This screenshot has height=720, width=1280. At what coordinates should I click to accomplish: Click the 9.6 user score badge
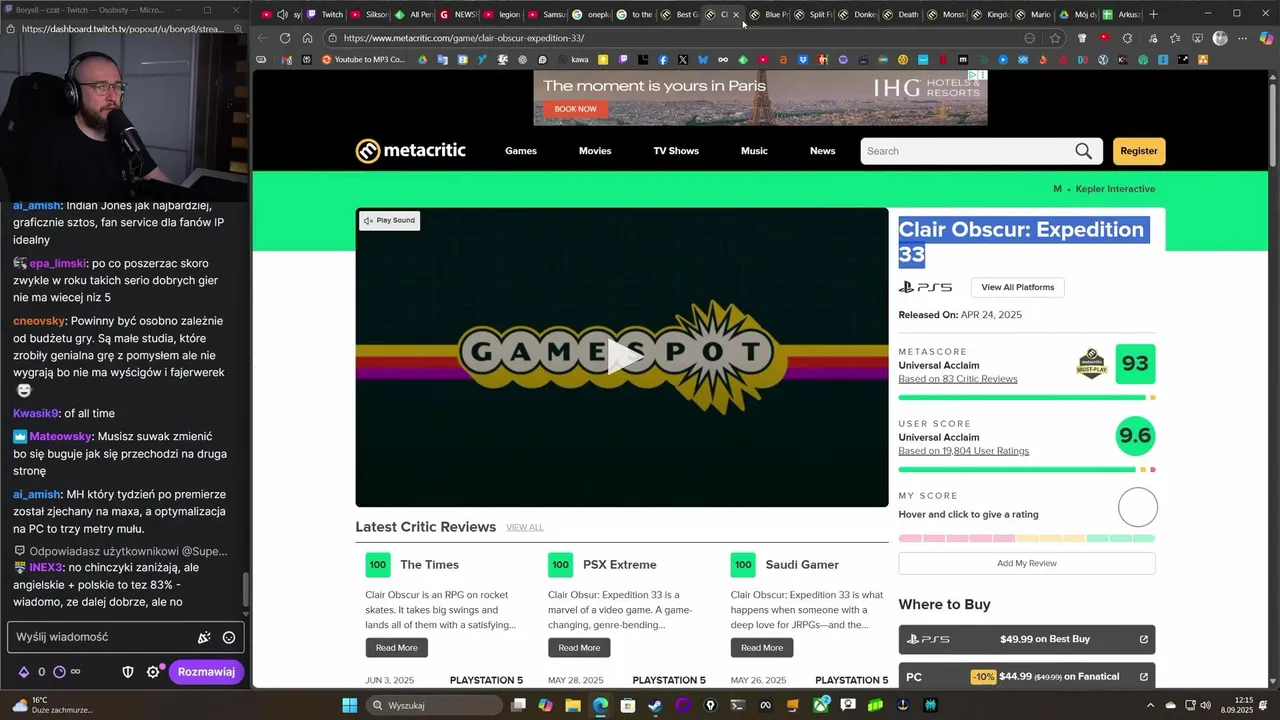pyautogui.click(x=1135, y=436)
